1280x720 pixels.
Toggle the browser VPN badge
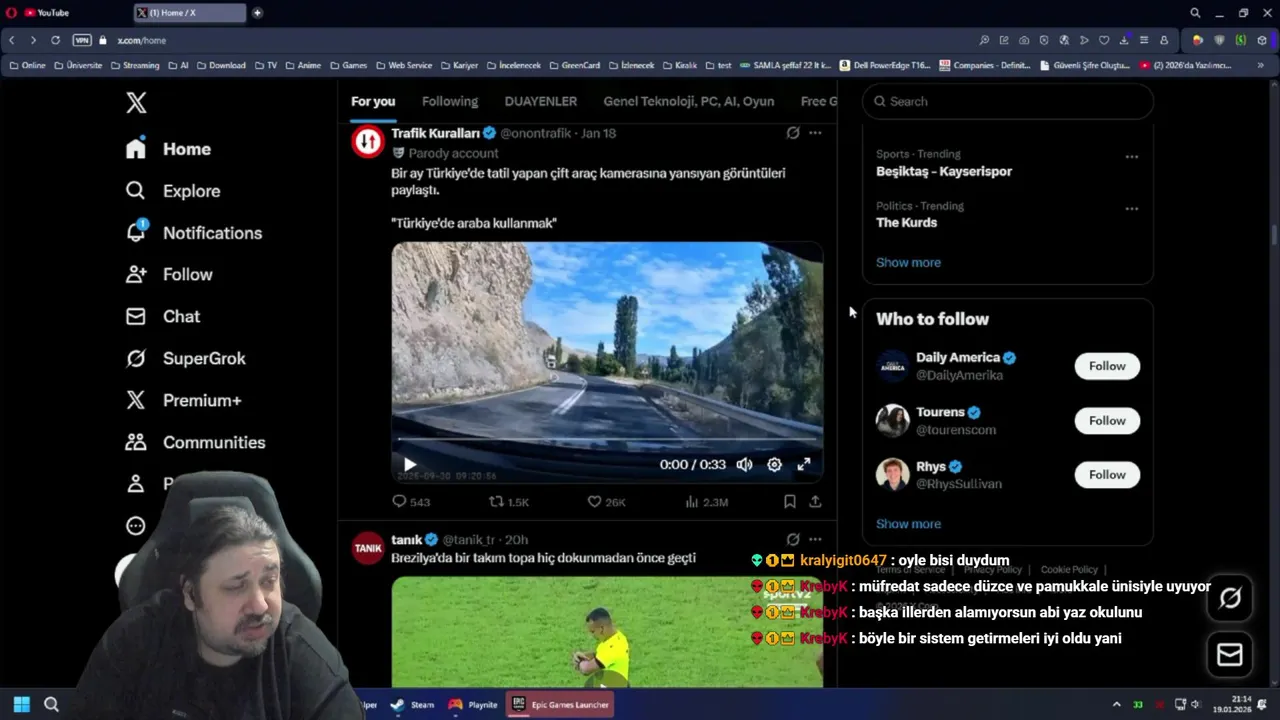point(82,40)
